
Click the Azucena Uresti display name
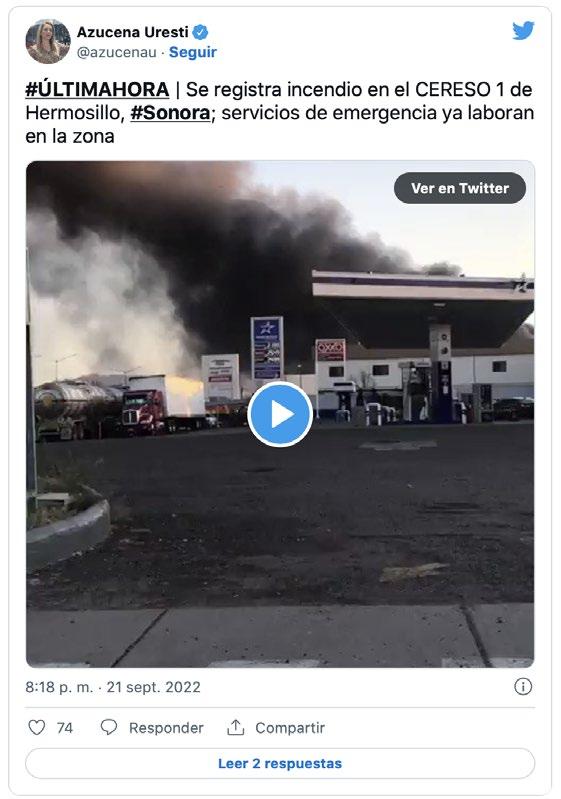(132, 32)
